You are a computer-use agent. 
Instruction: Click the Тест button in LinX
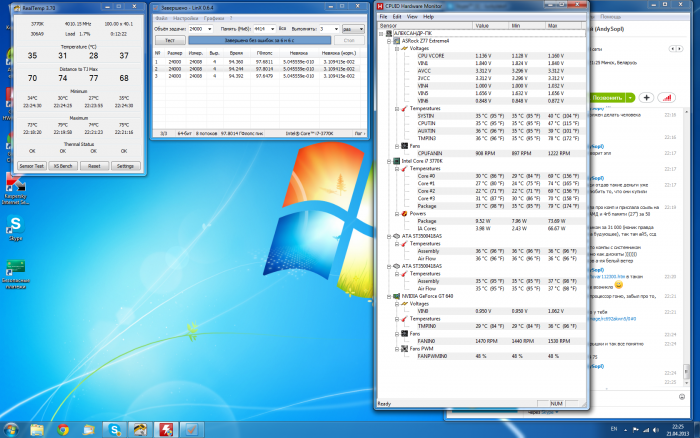click(x=170, y=40)
